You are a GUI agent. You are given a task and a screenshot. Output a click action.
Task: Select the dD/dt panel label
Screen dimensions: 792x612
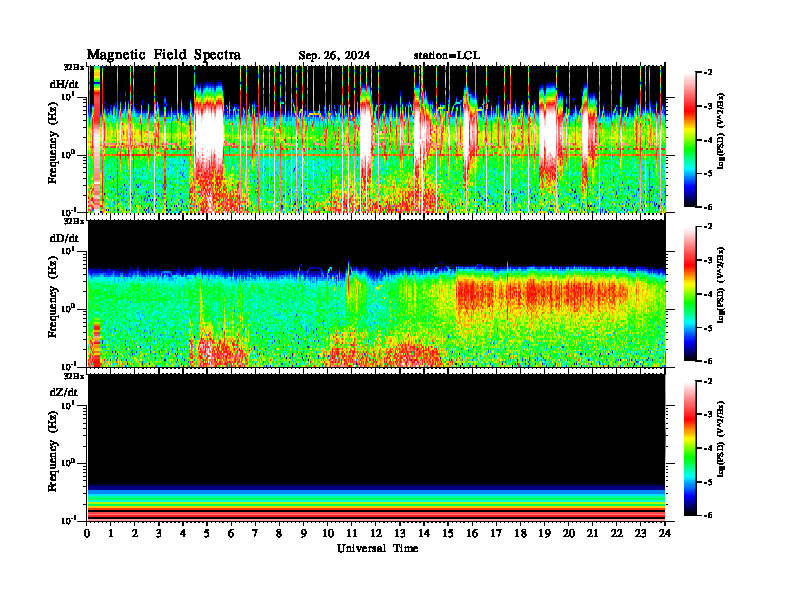64,238
